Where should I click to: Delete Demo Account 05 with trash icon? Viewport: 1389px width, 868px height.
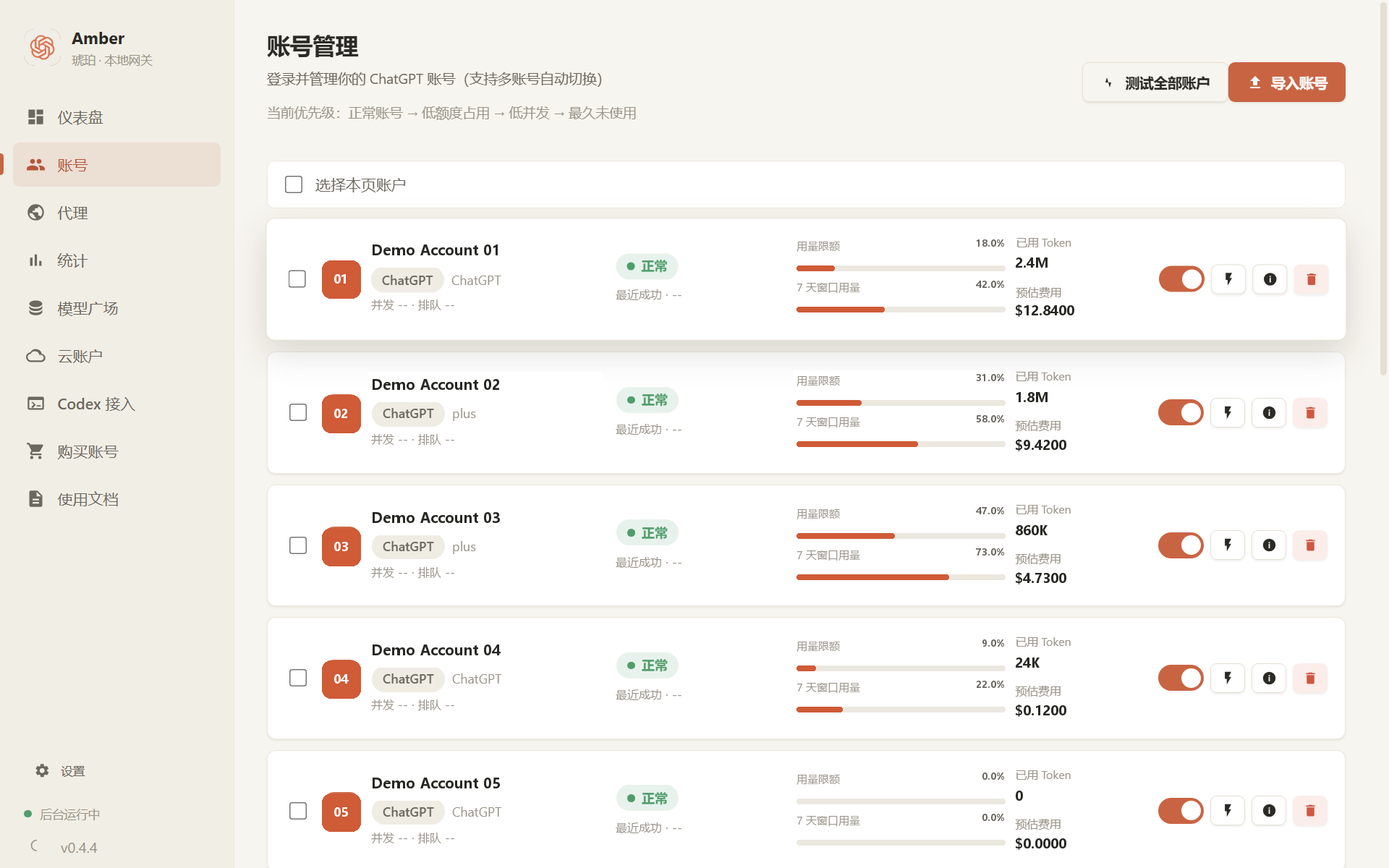pyautogui.click(x=1310, y=811)
